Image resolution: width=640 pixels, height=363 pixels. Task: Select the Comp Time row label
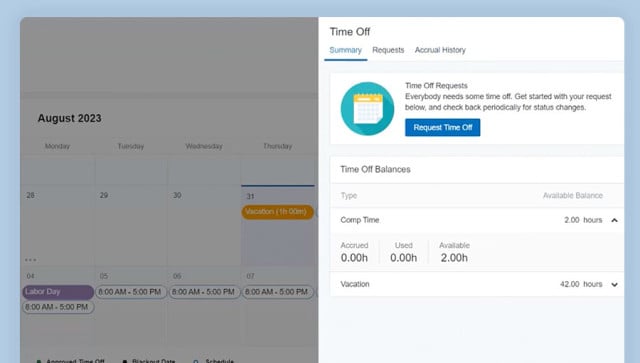[360, 220]
